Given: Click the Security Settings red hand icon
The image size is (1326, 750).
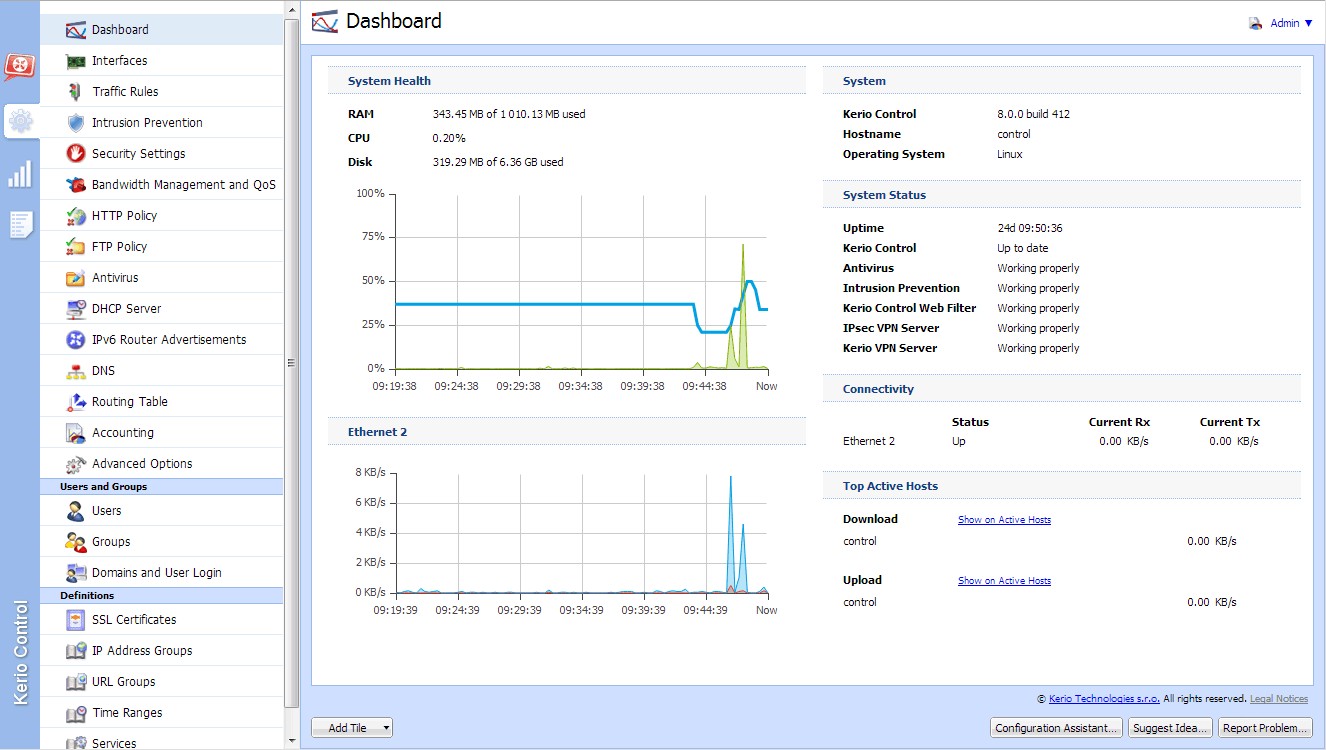Looking at the screenshot, I should point(76,154).
